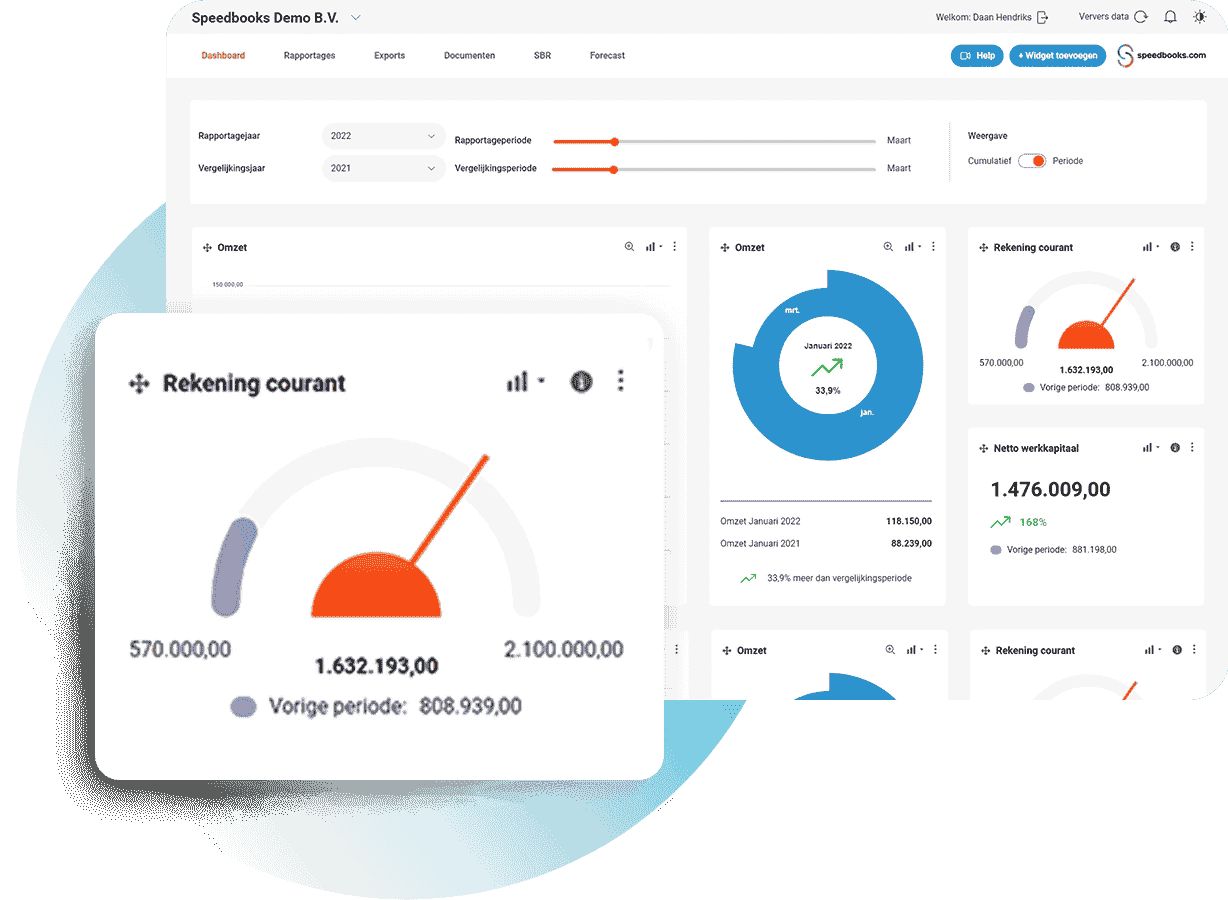Click the log out icon beside Daan Hendriks

click(1042, 17)
